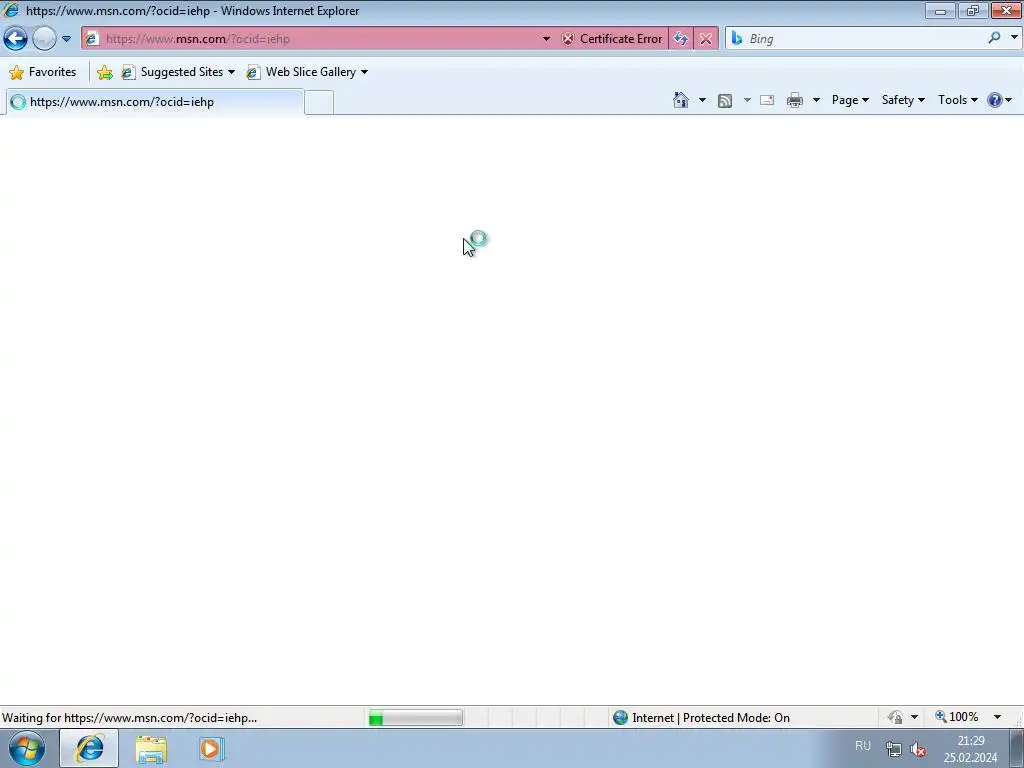Click Internet Protected Mode status zone
1024x768 pixels.
(701, 718)
